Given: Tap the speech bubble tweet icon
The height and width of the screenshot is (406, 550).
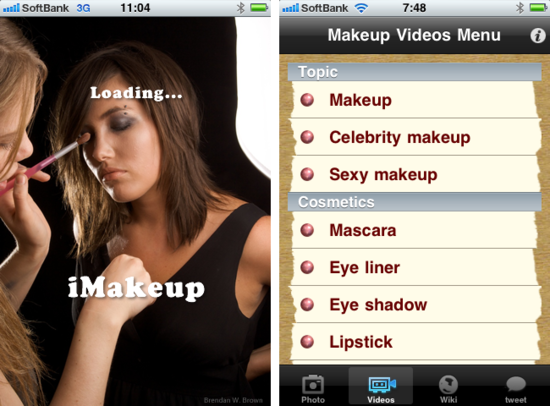Looking at the screenshot, I should coord(516,384).
